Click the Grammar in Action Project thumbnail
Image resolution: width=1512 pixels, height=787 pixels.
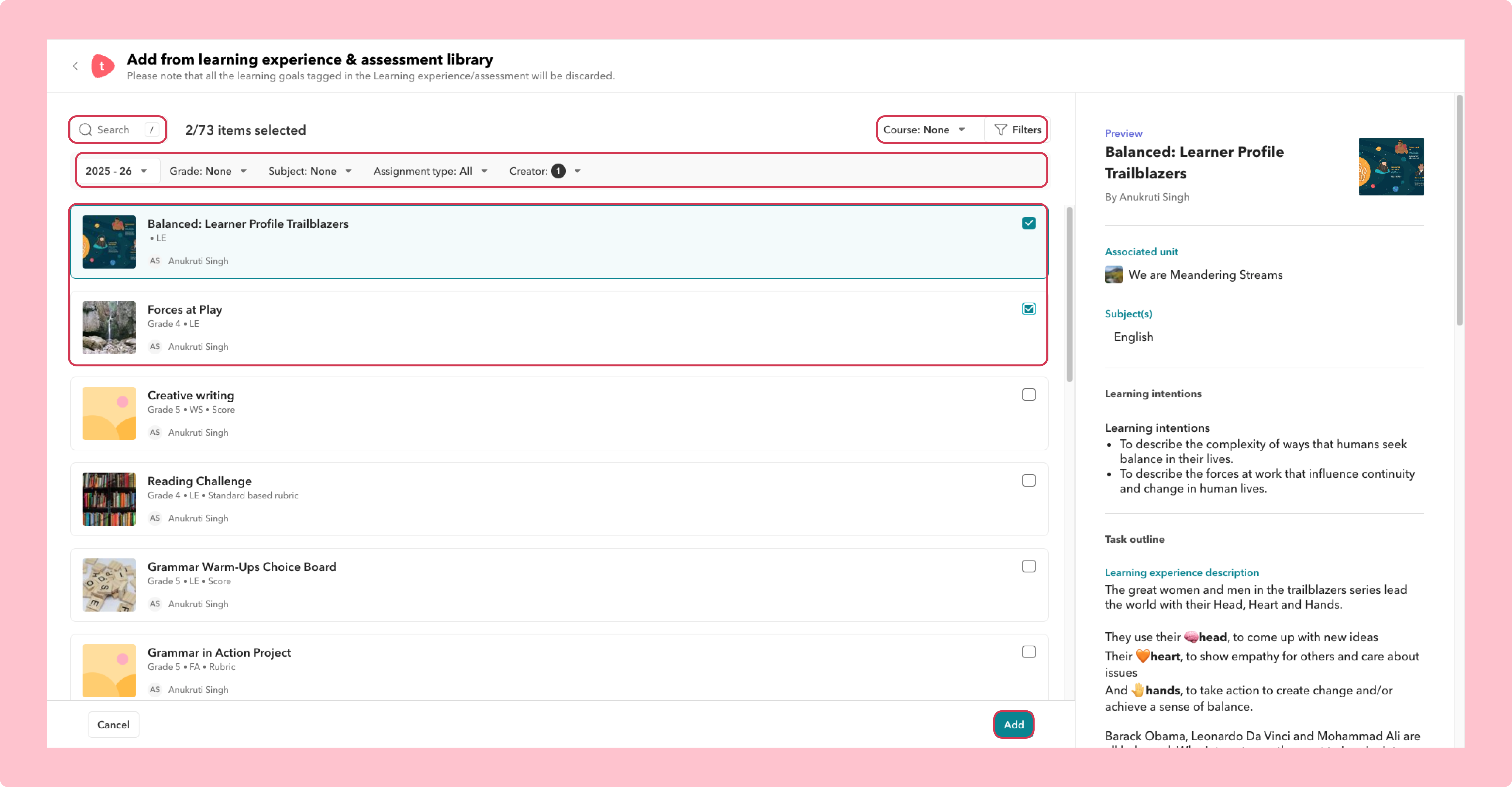[109, 671]
